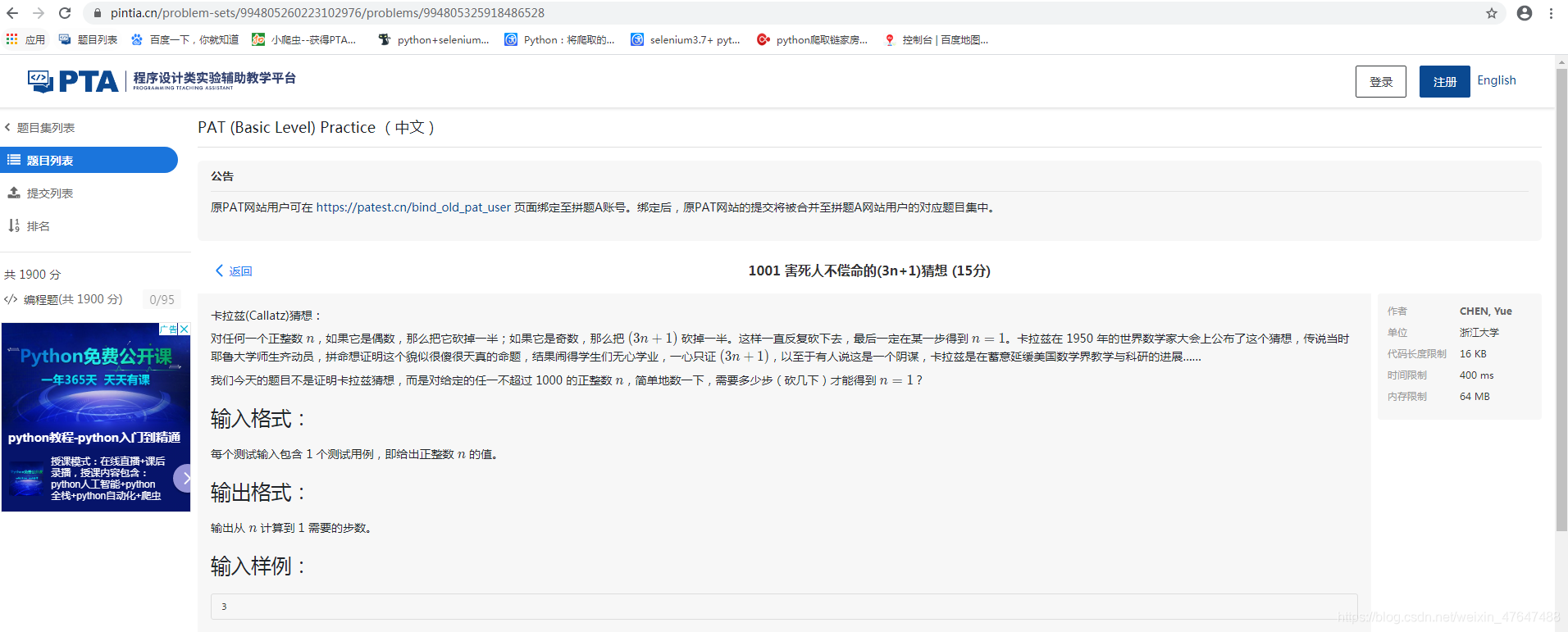
Task: Open 控制台 百度地图 bookmark
Action: 936,39
